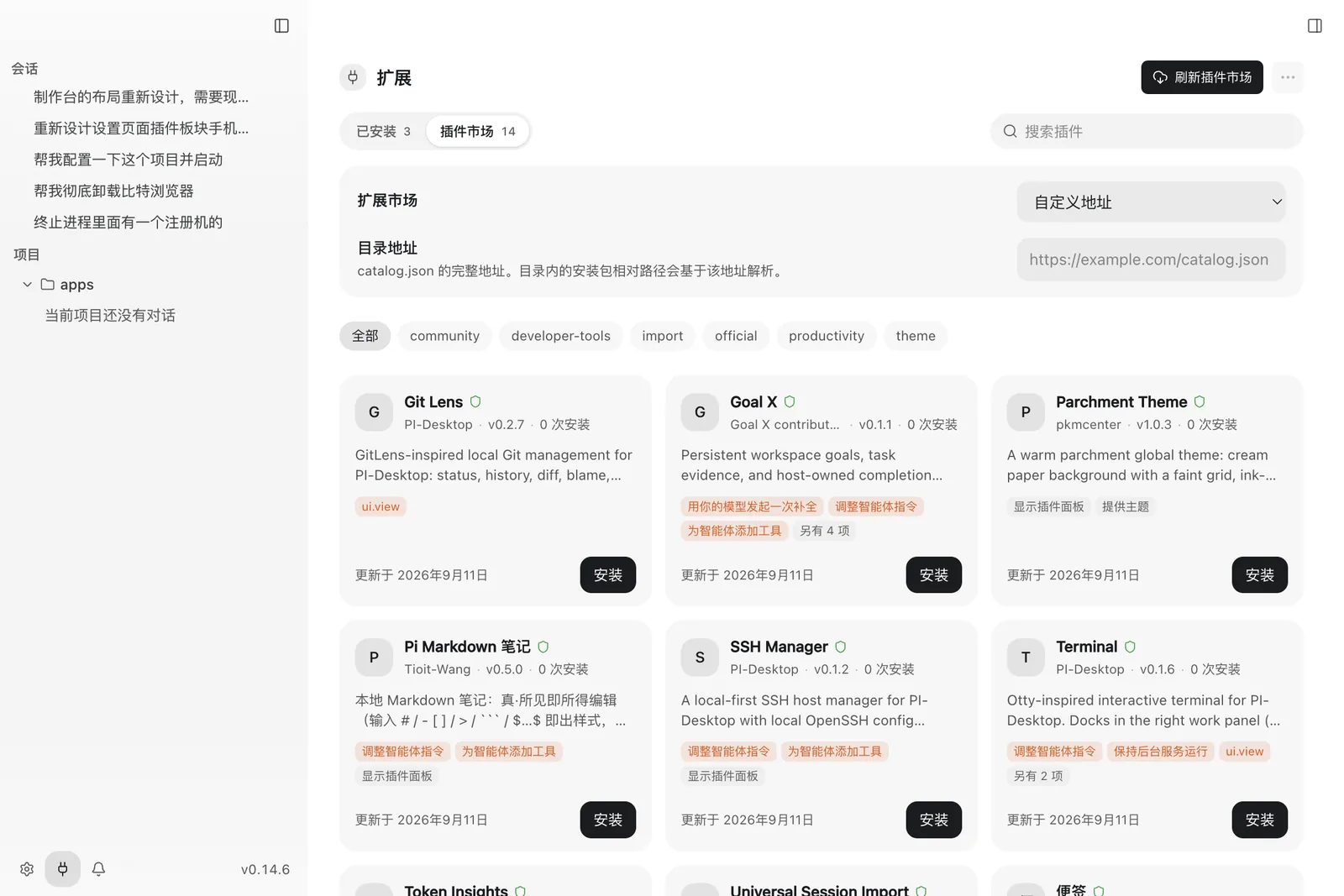
Task: Click SSH Manager plugin title
Action: 779,647
